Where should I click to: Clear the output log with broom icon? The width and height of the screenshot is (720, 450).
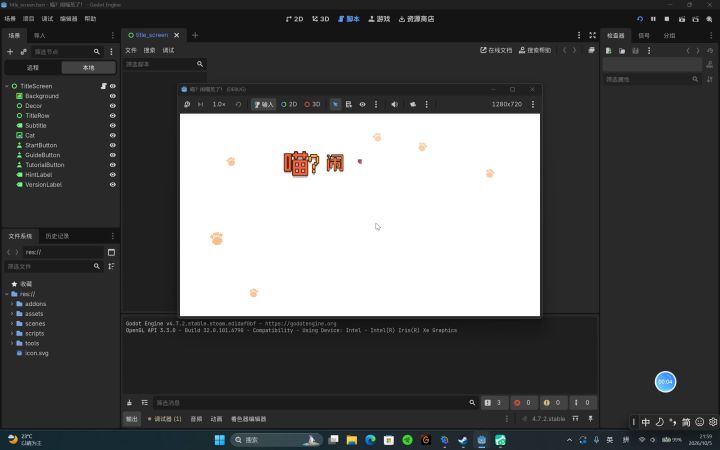(129, 403)
